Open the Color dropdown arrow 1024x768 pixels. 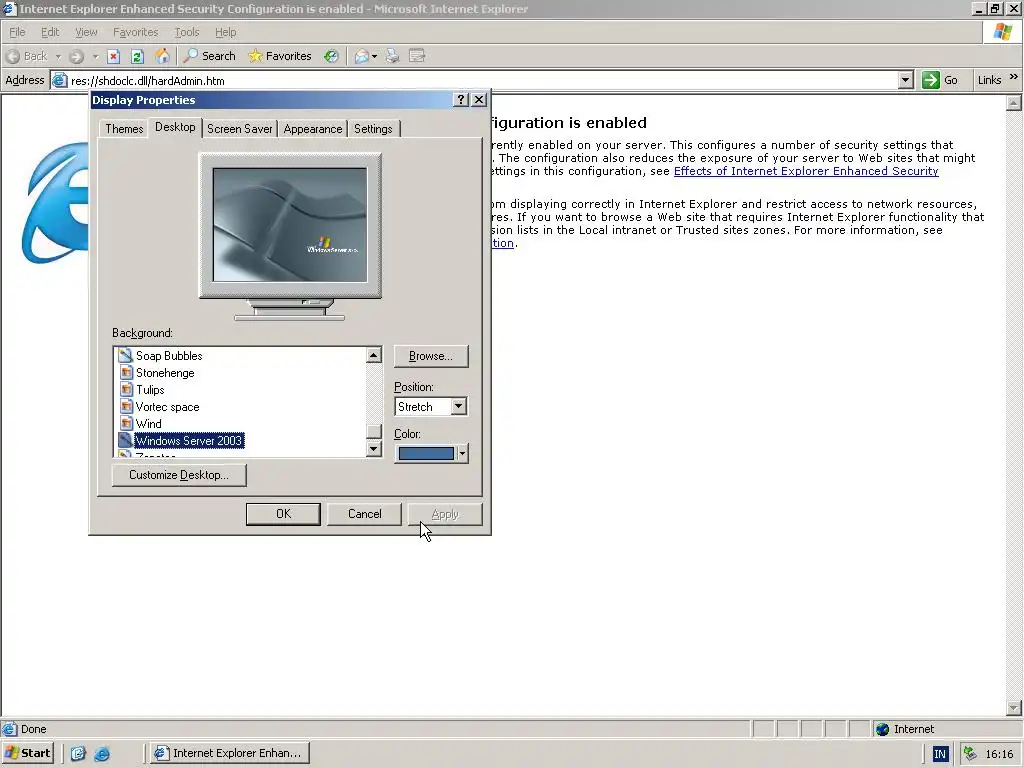(462, 453)
